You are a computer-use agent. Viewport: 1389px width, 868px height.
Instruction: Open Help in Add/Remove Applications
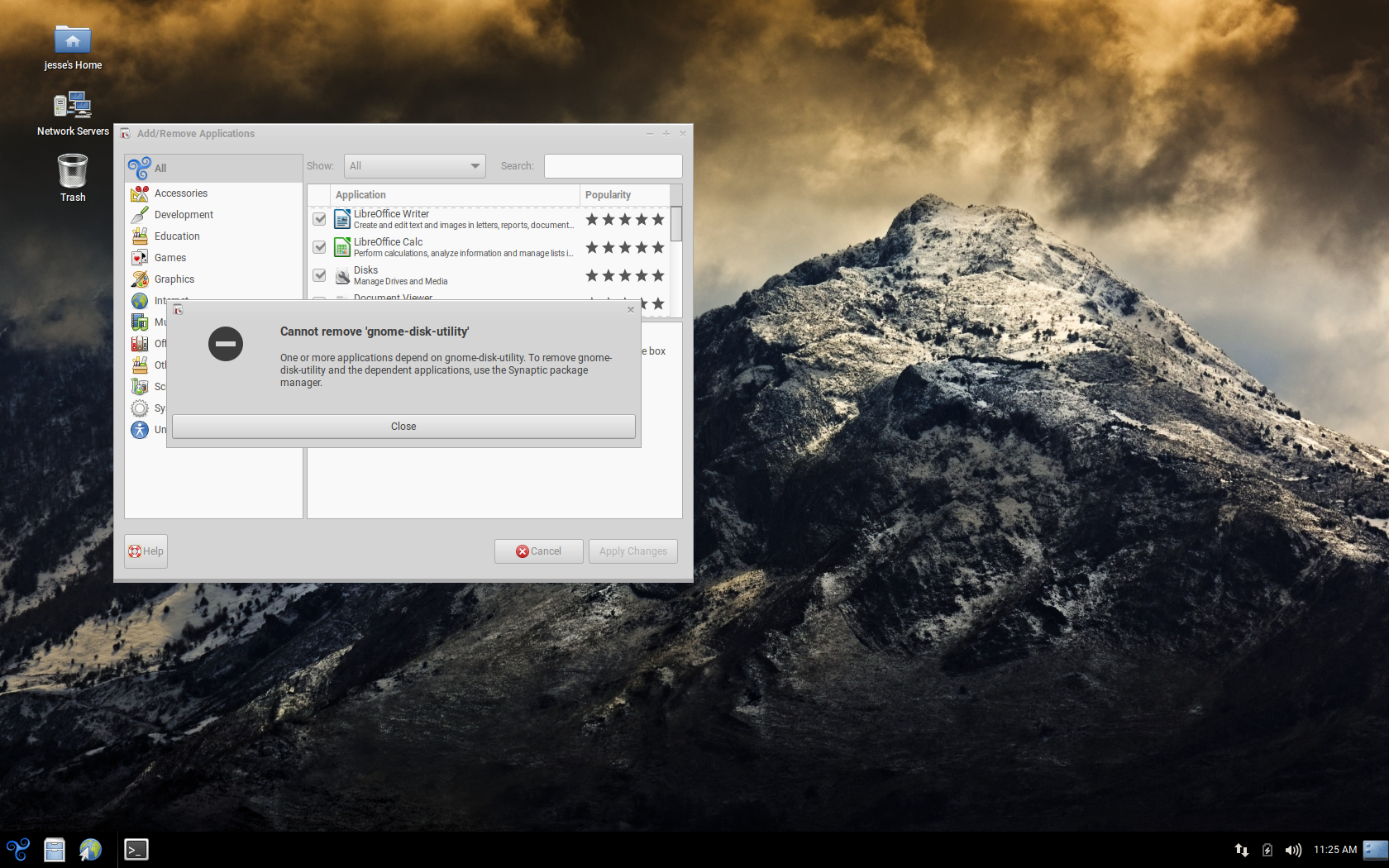[x=146, y=551]
